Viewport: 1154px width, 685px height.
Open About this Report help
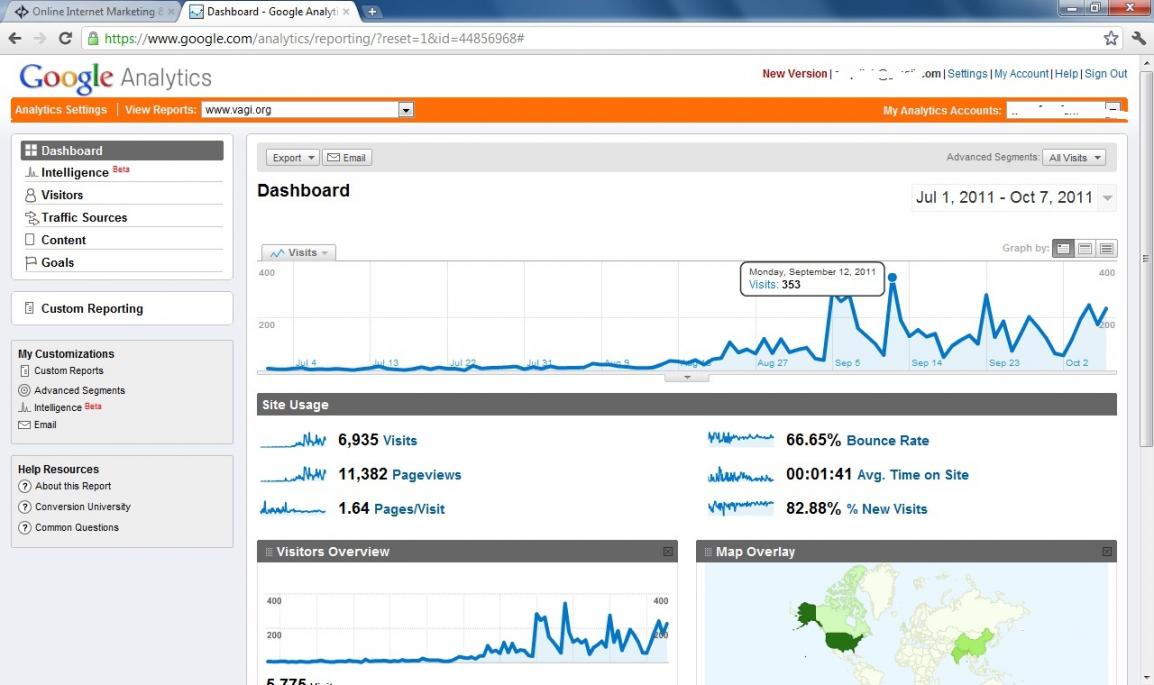pyautogui.click(x=73, y=486)
